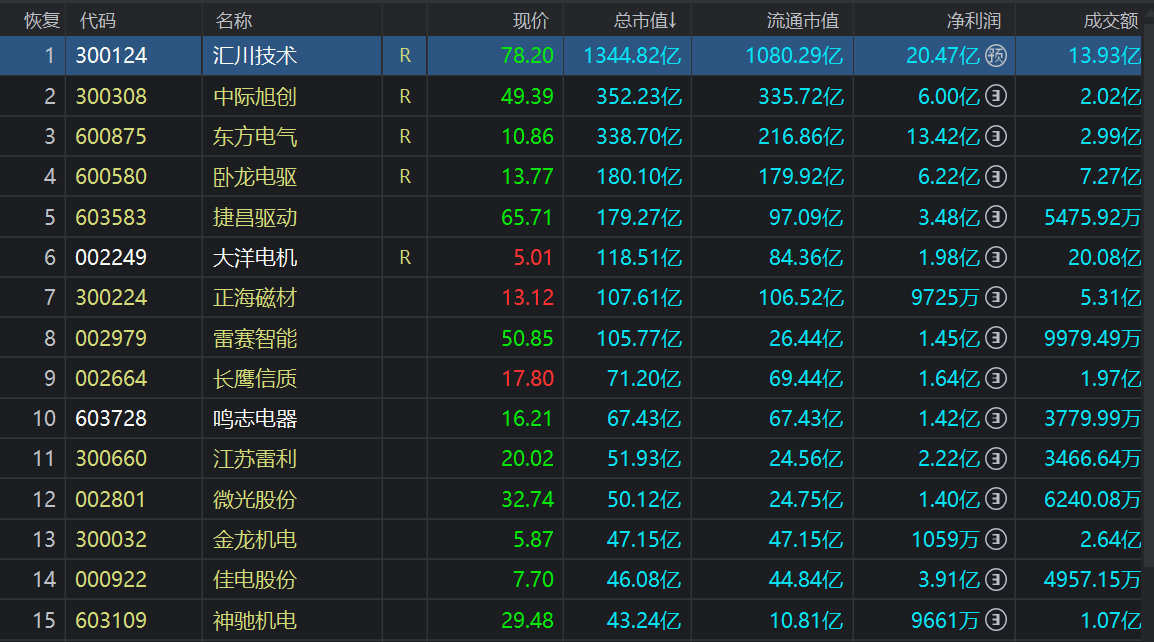Select stock code 300660

coord(111,459)
